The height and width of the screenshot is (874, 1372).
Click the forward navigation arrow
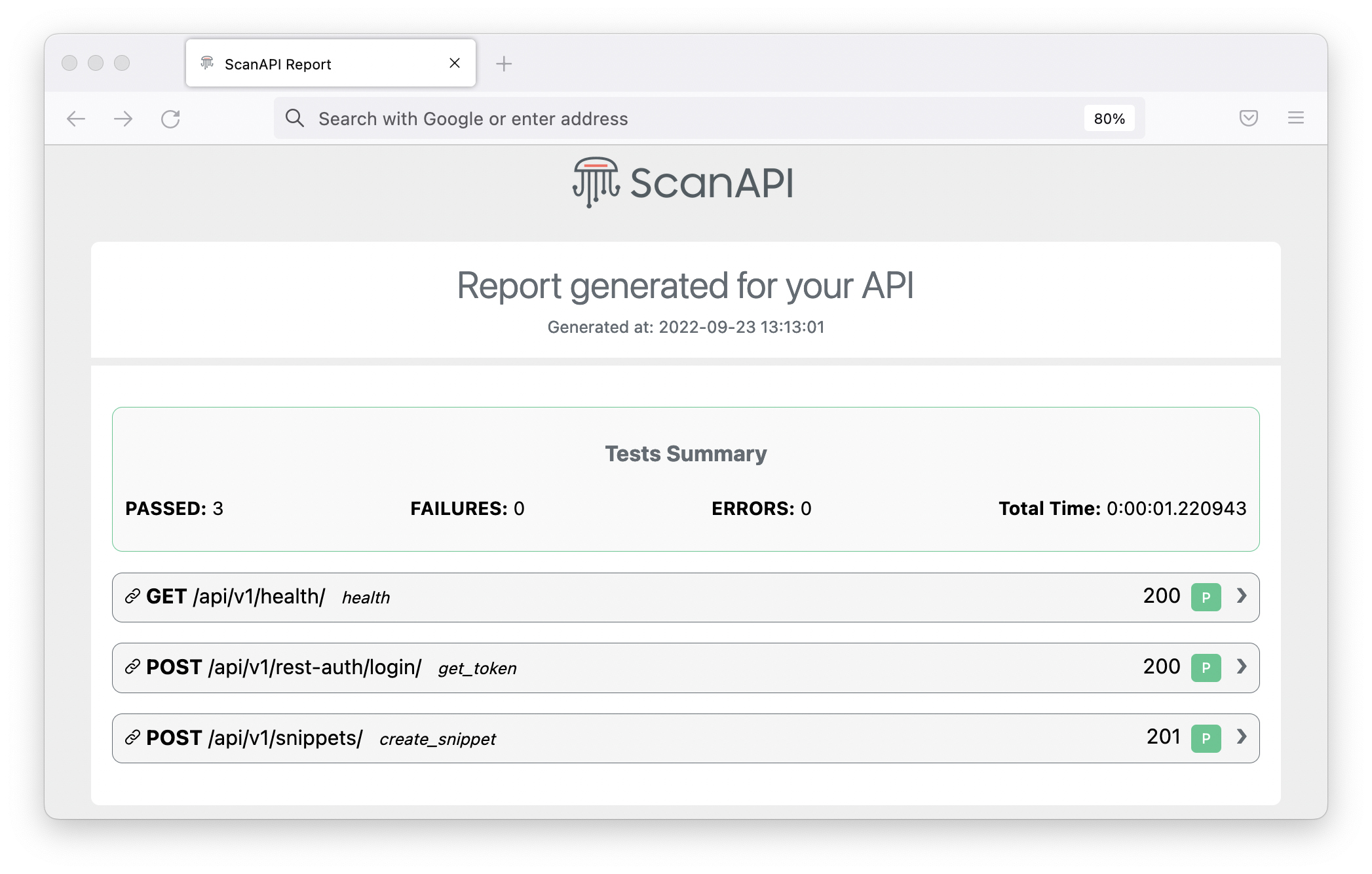123,118
